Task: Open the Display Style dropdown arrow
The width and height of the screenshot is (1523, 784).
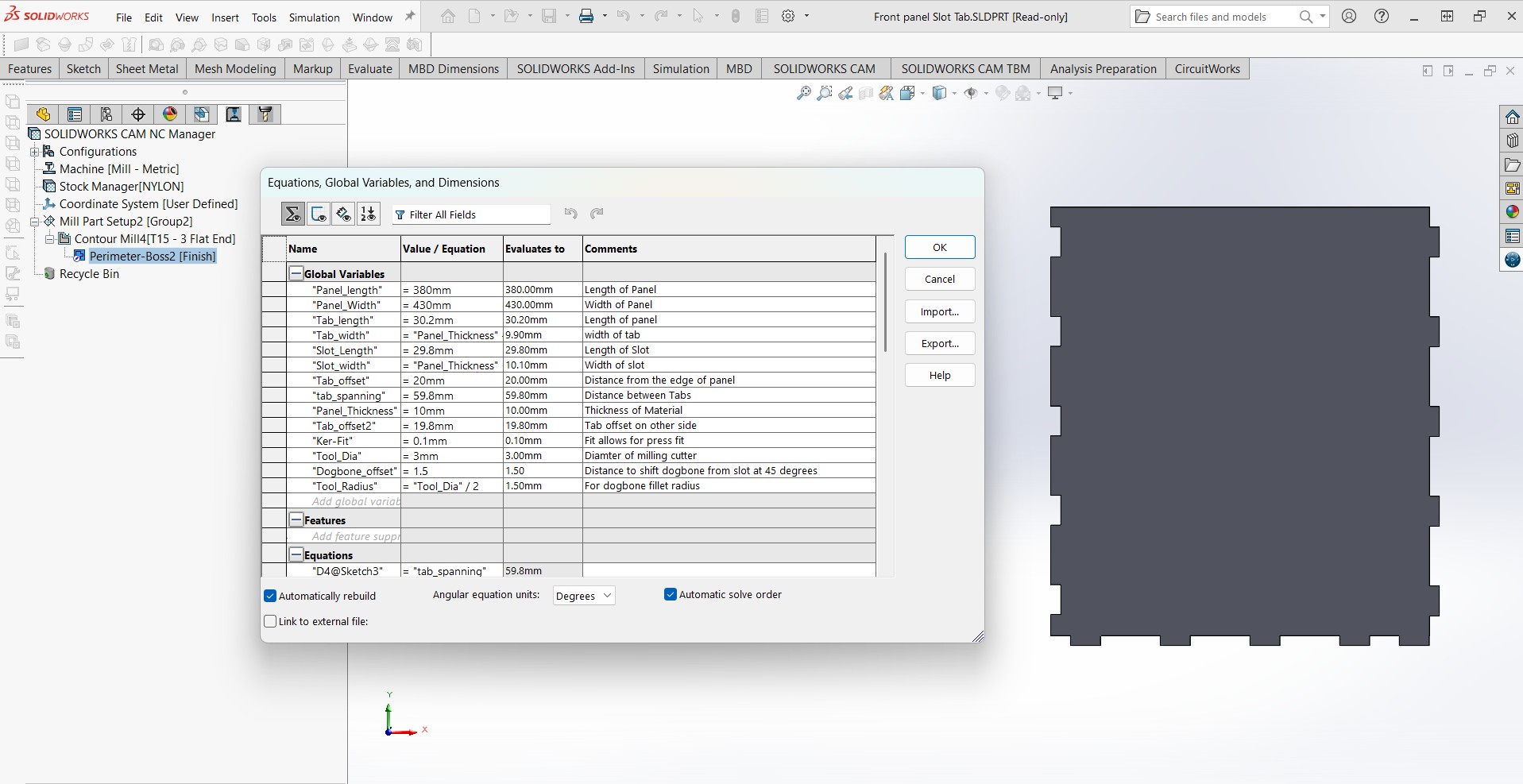Action: click(953, 94)
